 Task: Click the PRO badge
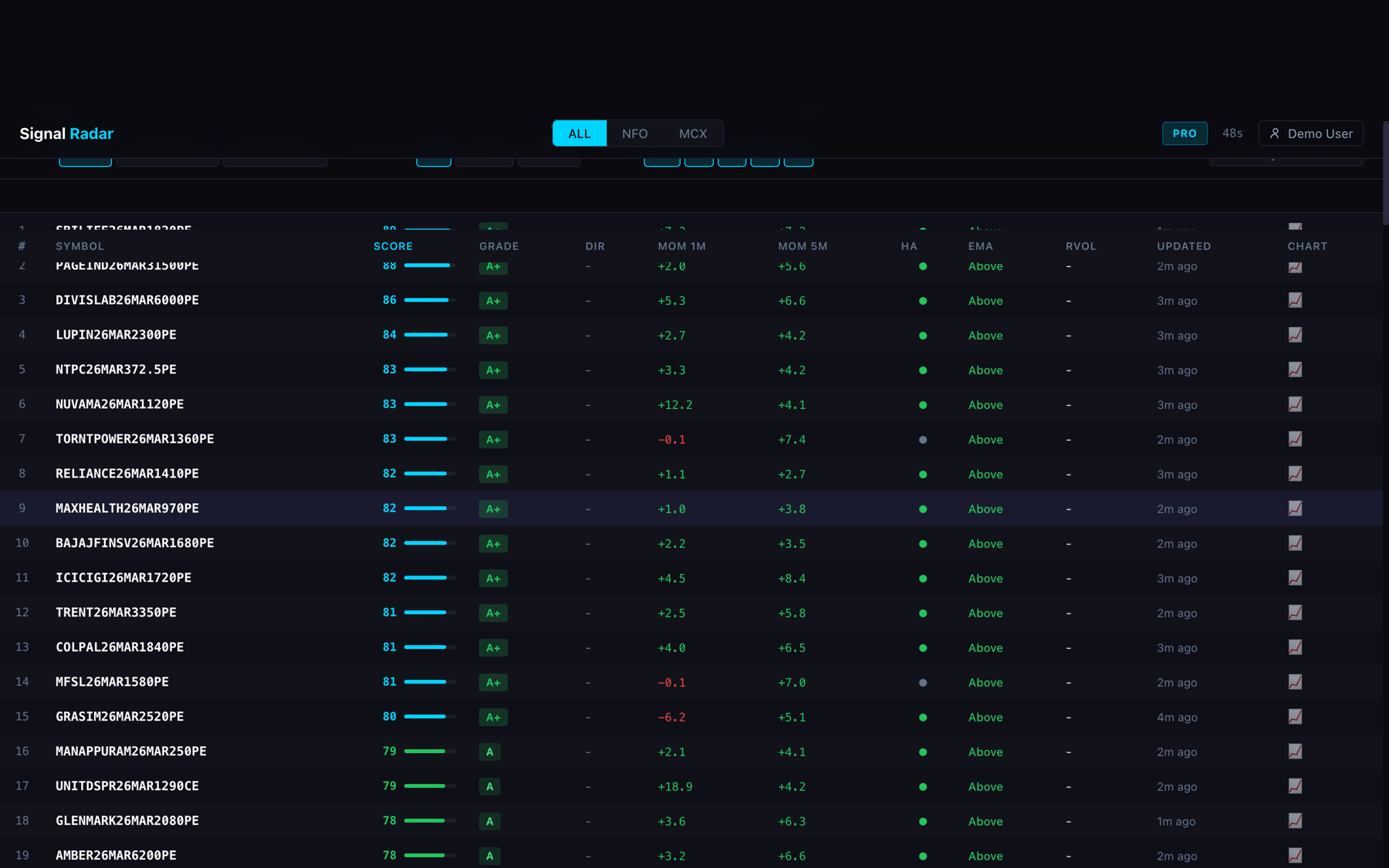(1185, 133)
